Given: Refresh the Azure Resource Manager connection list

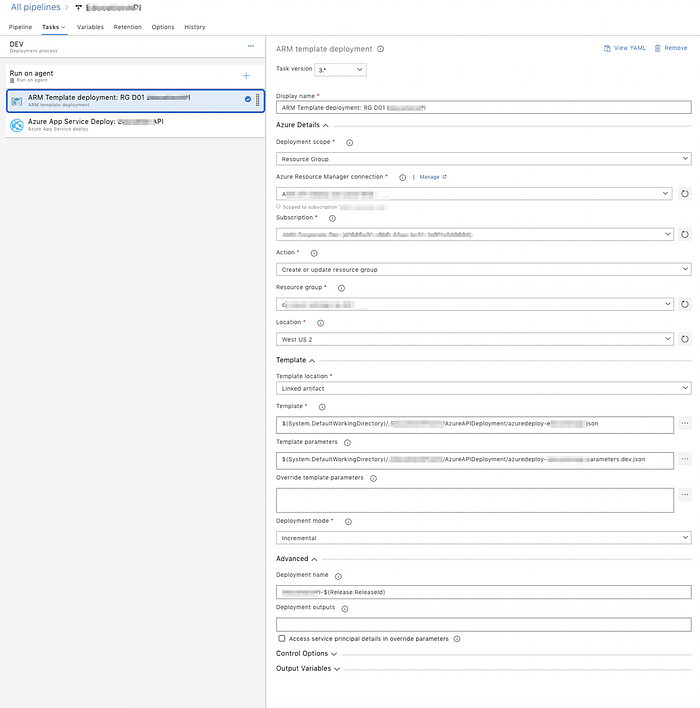Looking at the screenshot, I should pos(685,194).
